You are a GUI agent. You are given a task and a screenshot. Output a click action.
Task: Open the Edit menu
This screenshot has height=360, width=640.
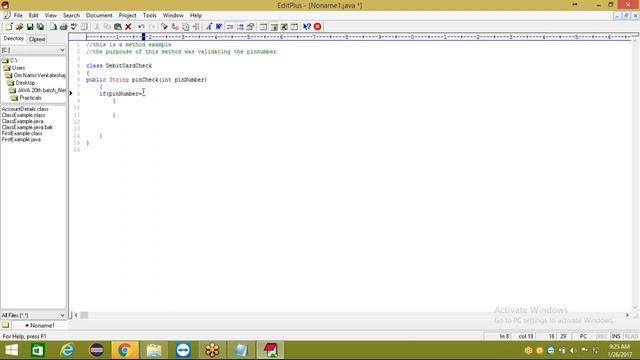pyautogui.click(x=33, y=16)
